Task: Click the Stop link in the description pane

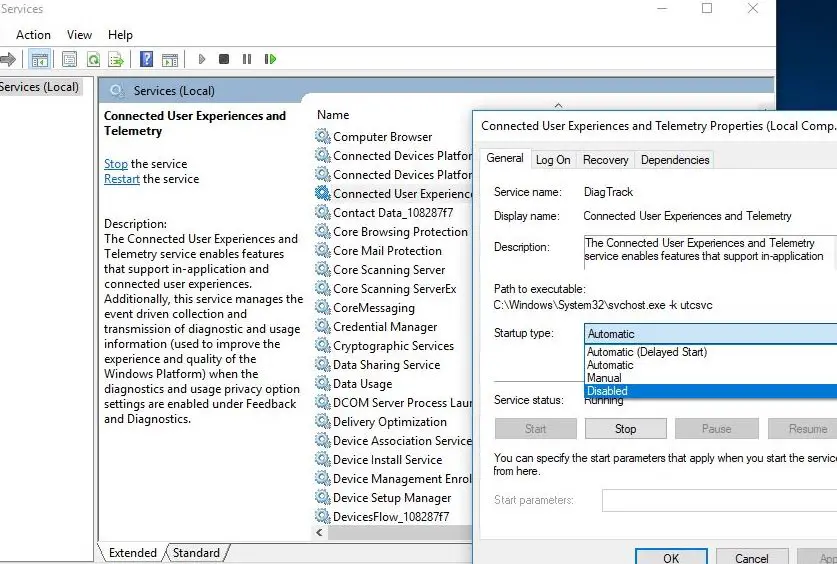Action: coord(115,164)
